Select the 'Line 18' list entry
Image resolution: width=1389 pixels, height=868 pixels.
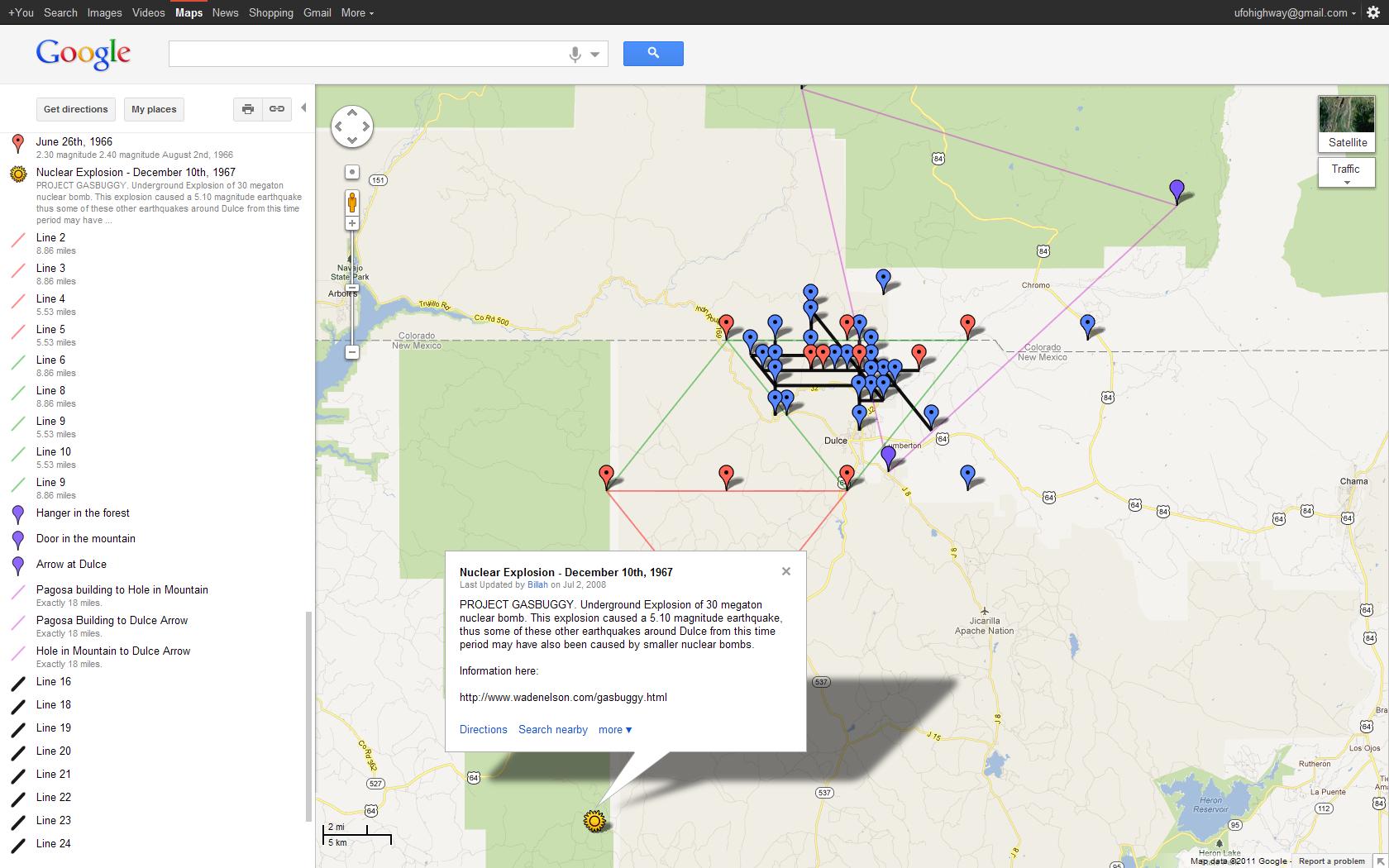54,705
